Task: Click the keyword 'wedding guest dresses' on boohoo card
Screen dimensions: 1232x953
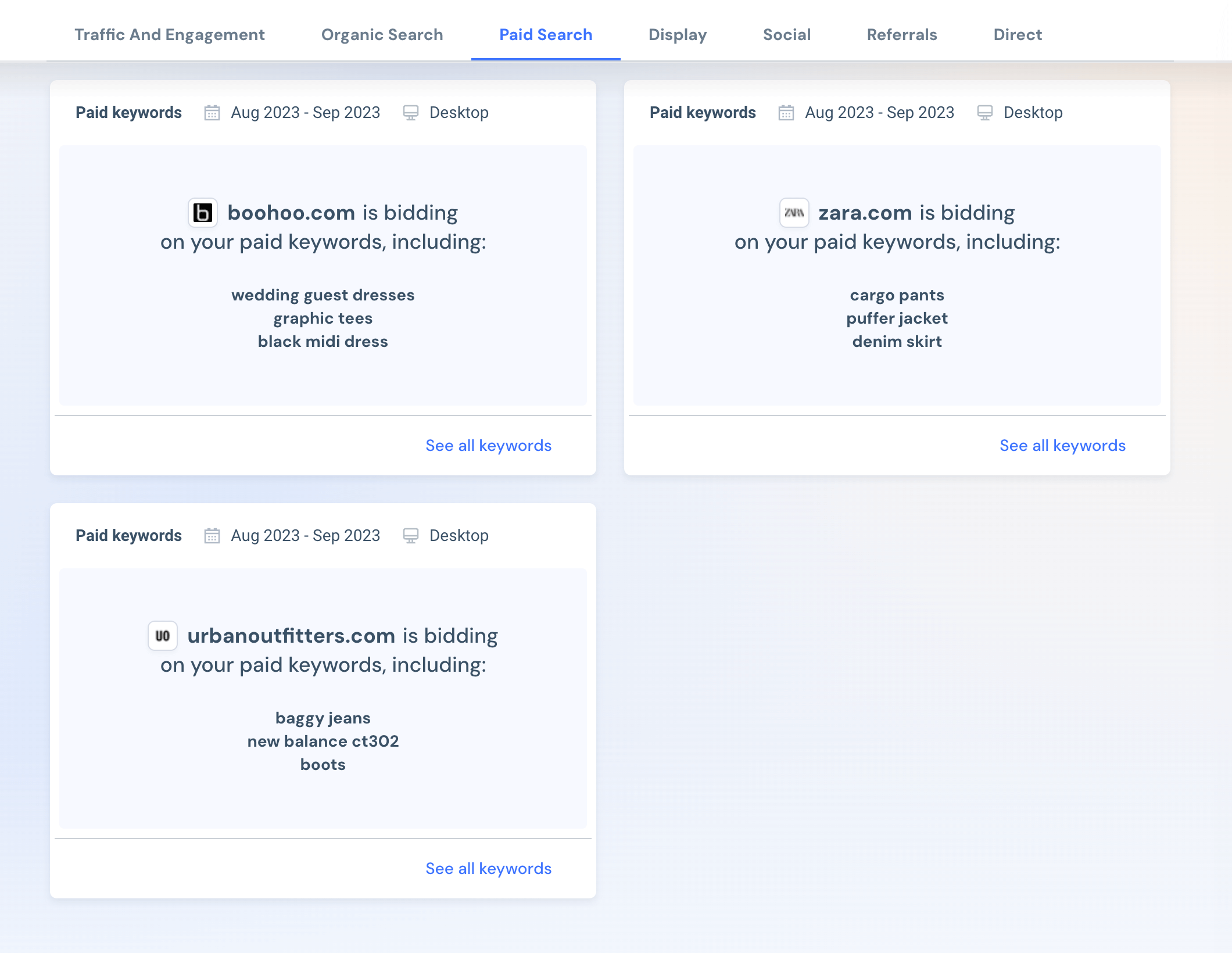Action: [x=323, y=295]
